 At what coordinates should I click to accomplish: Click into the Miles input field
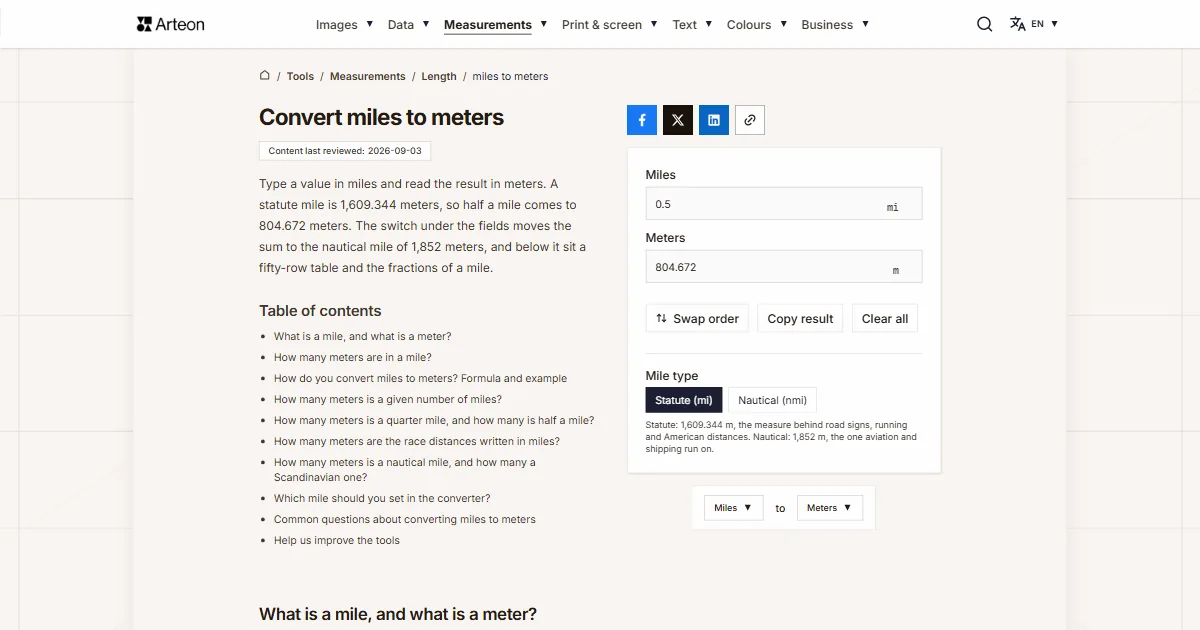tap(784, 204)
